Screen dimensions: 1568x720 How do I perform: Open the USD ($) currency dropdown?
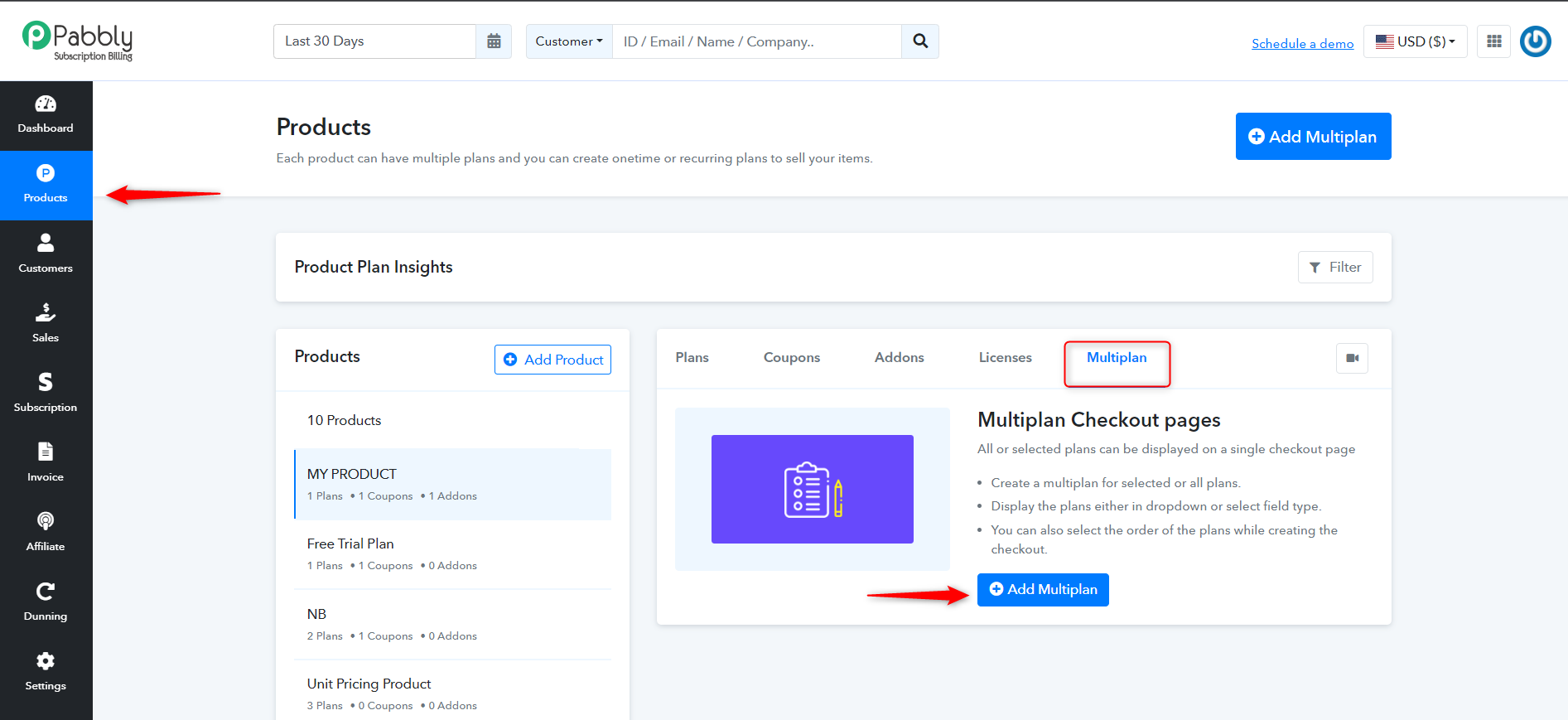point(1416,41)
